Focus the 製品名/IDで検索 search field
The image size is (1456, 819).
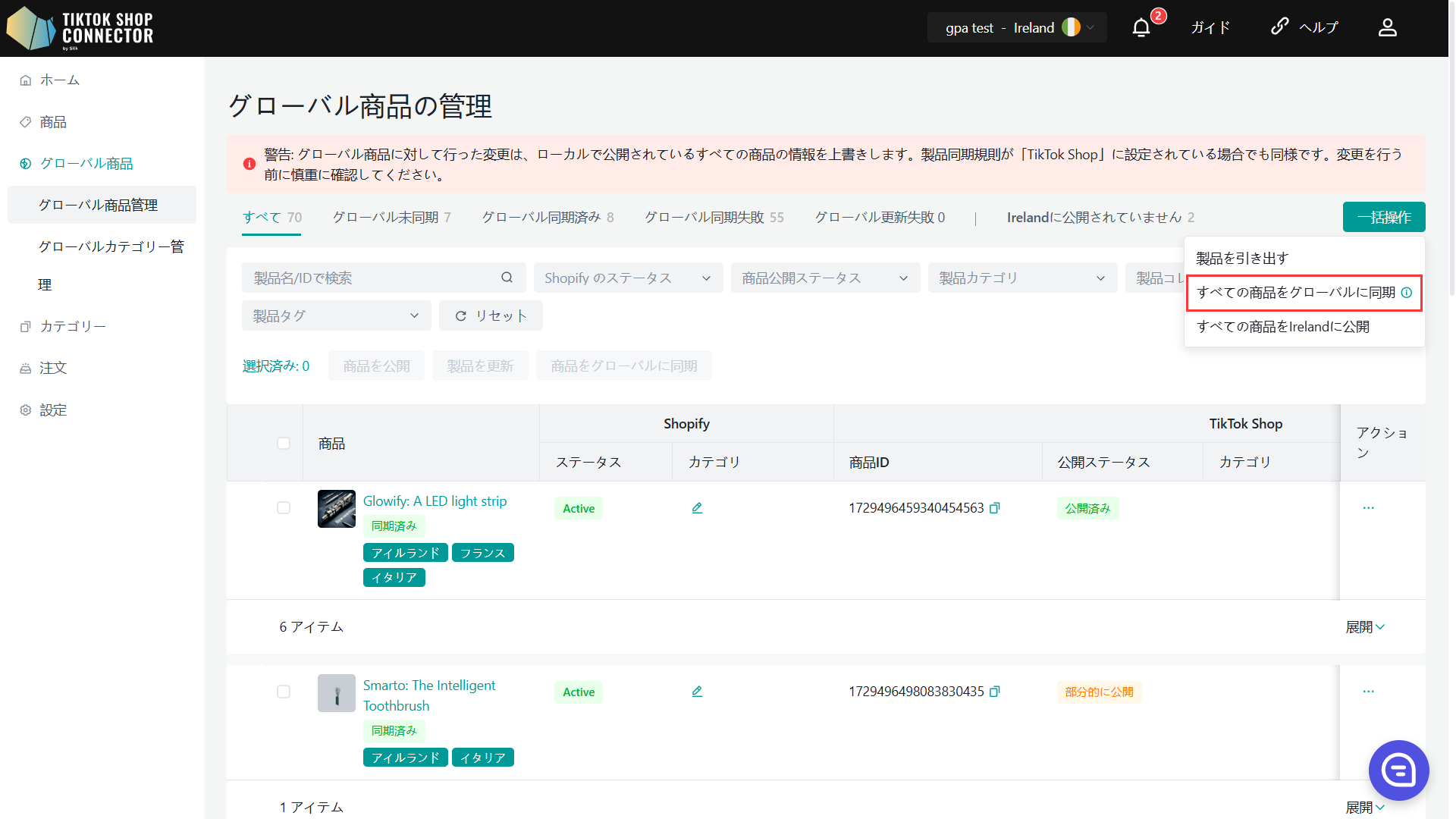[x=372, y=278]
